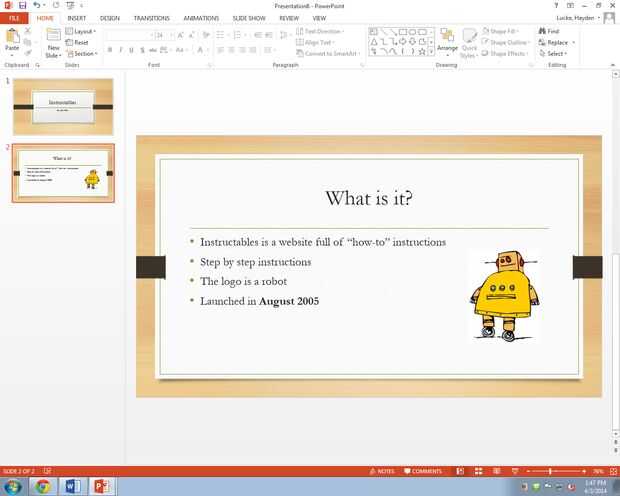
Task: Switch to Normal view in status bar
Action: pos(460,471)
